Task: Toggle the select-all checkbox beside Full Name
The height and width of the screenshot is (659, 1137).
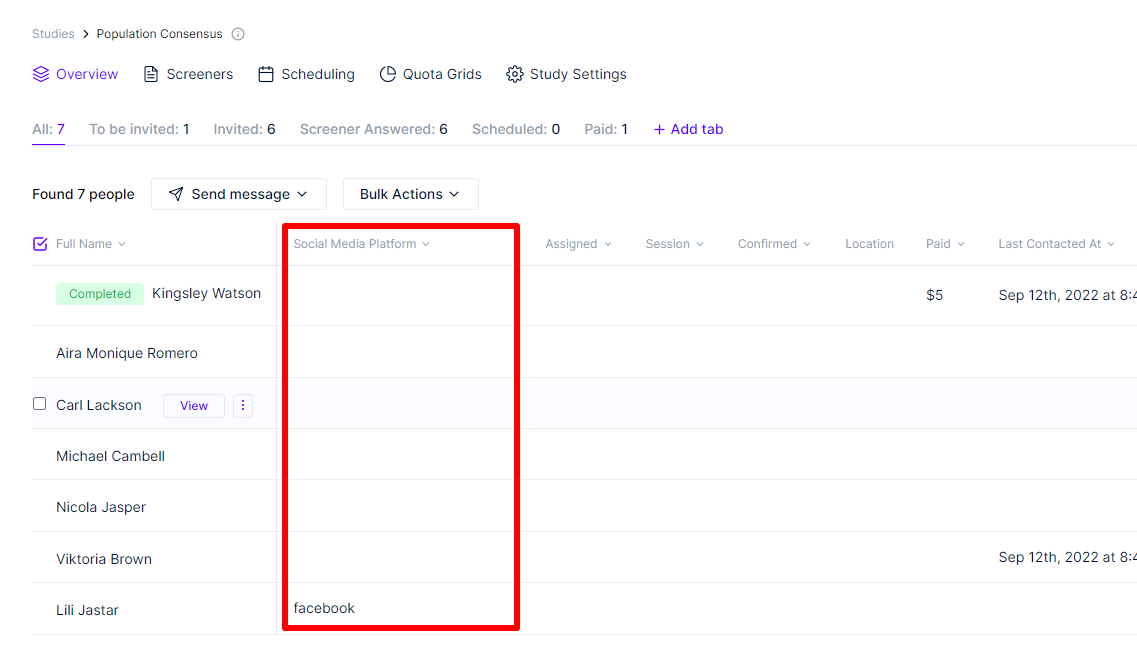Action: tap(40, 244)
